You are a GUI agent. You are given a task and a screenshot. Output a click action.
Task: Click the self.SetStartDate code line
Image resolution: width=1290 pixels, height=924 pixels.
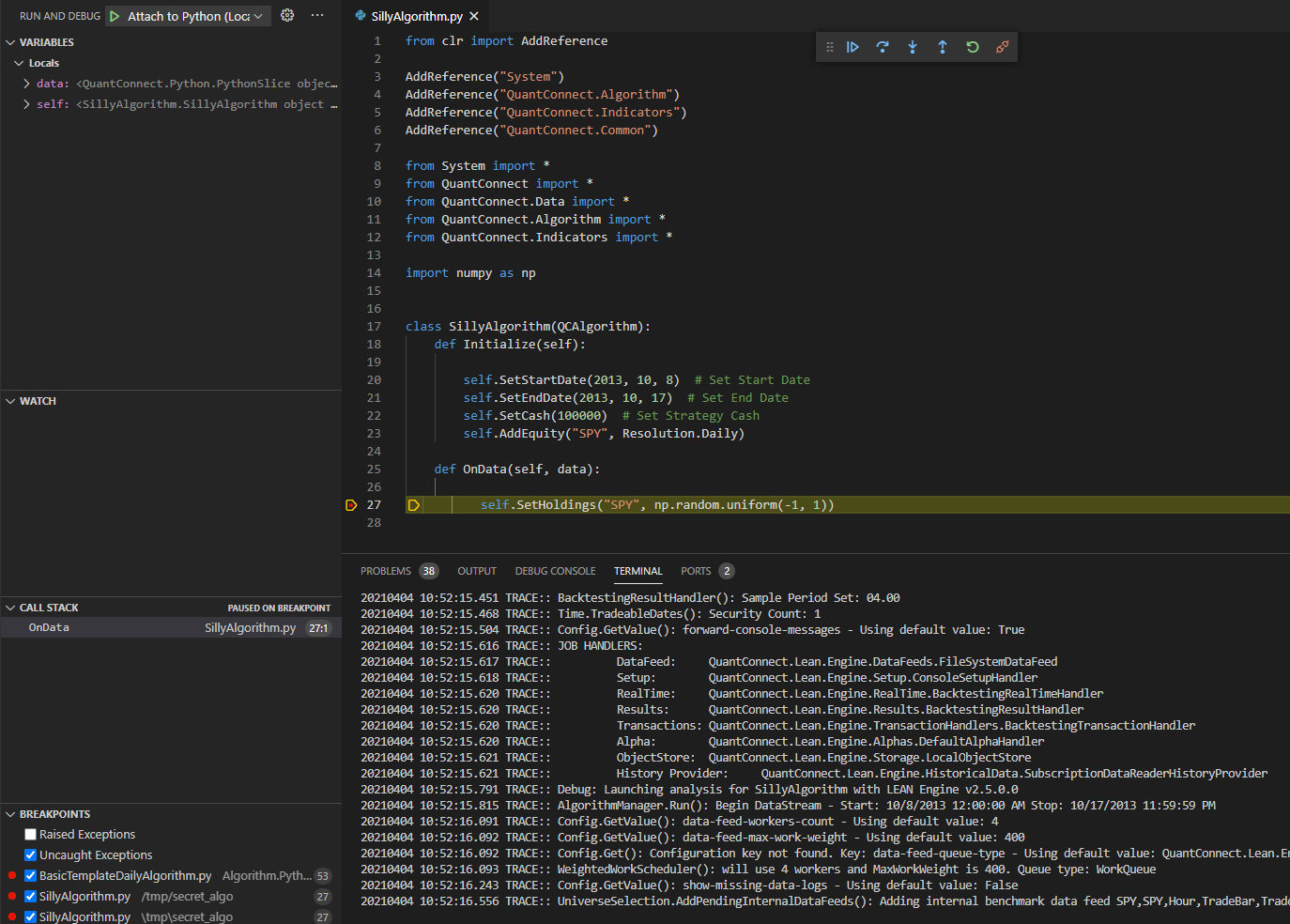[x=637, y=380]
